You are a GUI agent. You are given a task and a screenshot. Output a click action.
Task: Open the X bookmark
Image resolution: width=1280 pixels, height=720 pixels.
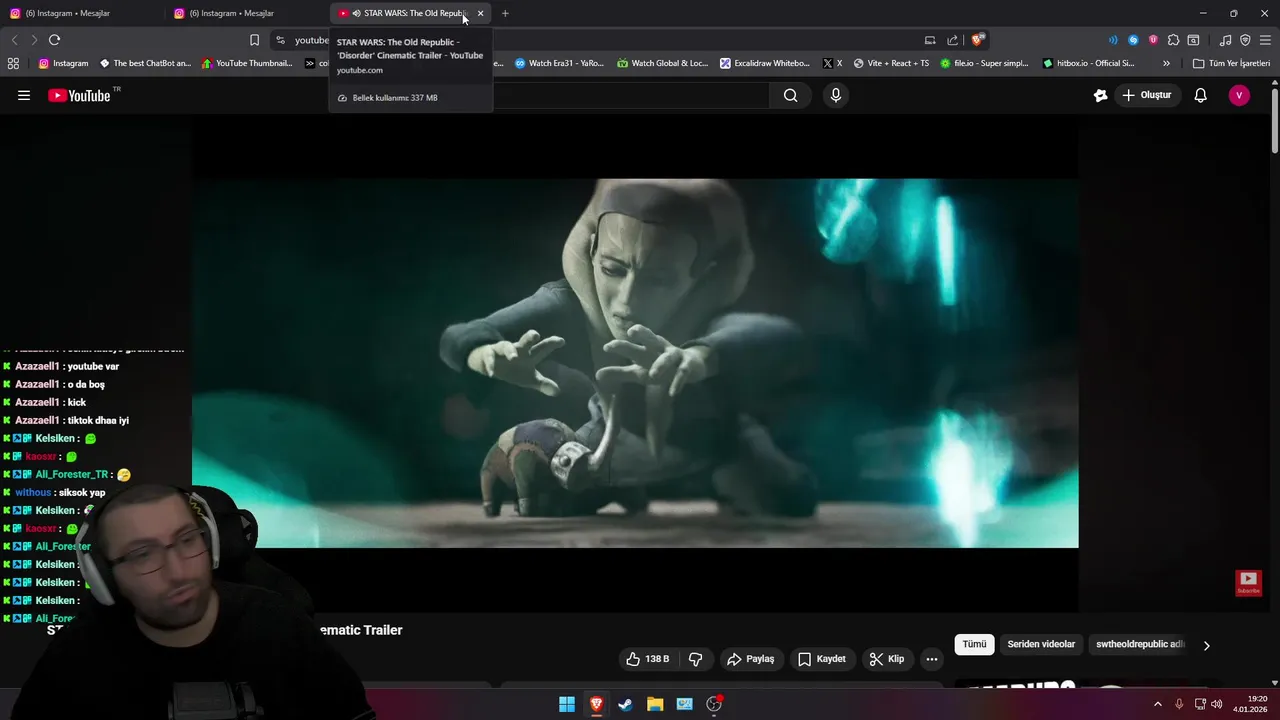click(x=832, y=63)
